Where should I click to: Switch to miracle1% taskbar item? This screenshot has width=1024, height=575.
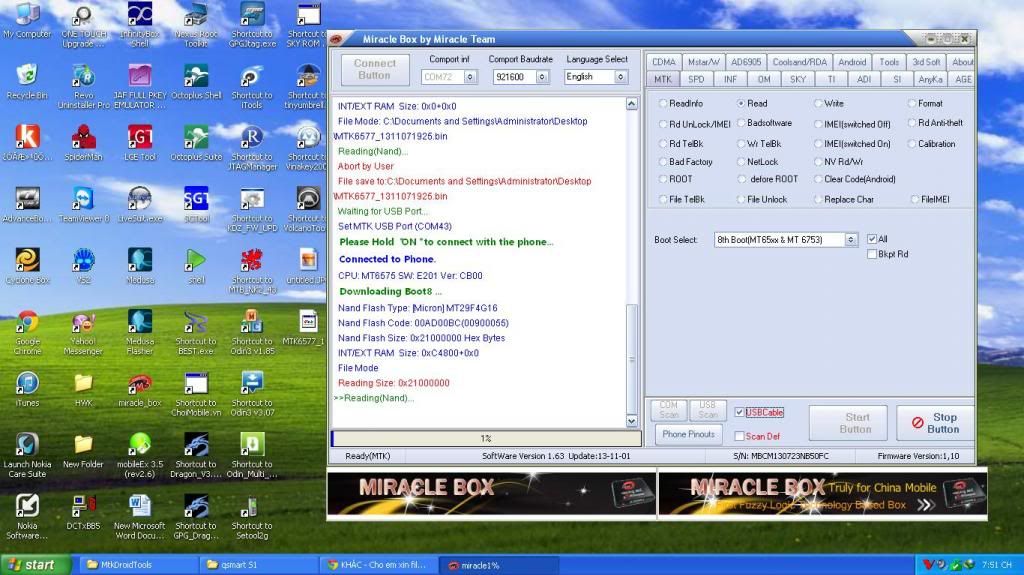pos(498,565)
